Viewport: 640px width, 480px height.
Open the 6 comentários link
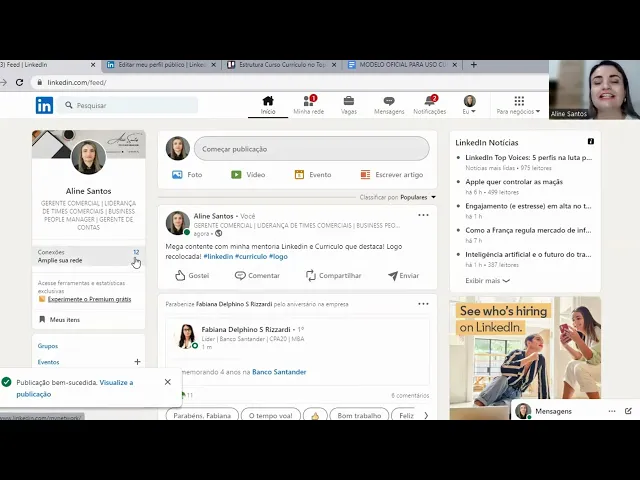[x=410, y=396]
